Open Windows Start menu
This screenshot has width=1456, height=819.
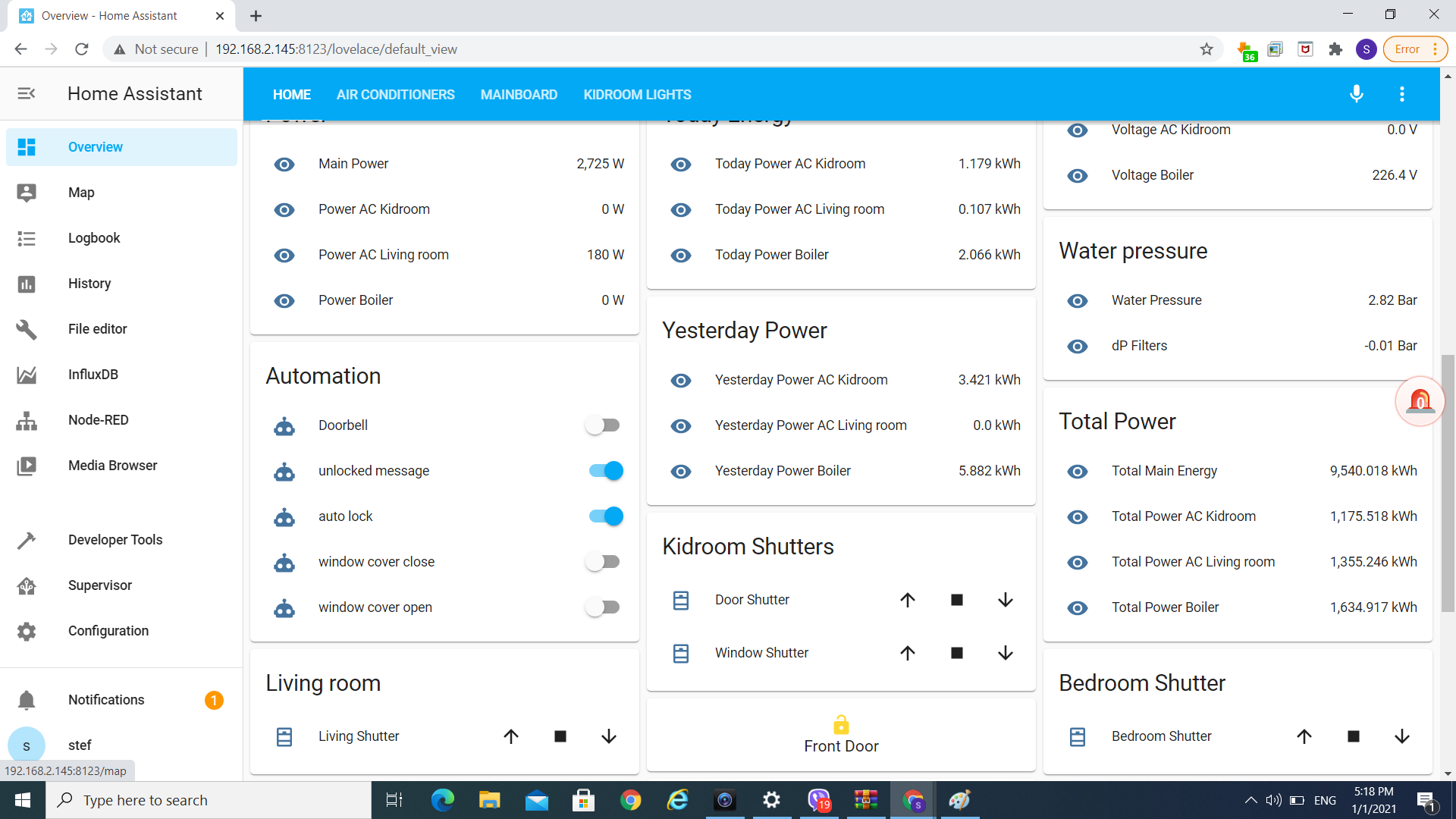(x=23, y=800)
